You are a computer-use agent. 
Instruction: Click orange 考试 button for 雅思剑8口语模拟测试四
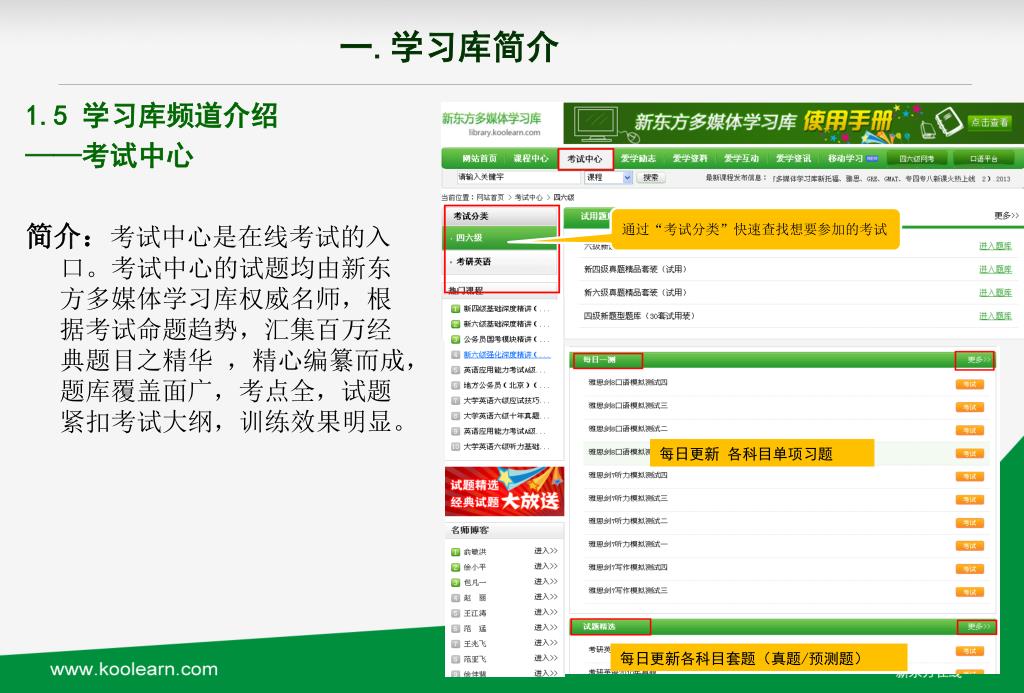point(970,384)
